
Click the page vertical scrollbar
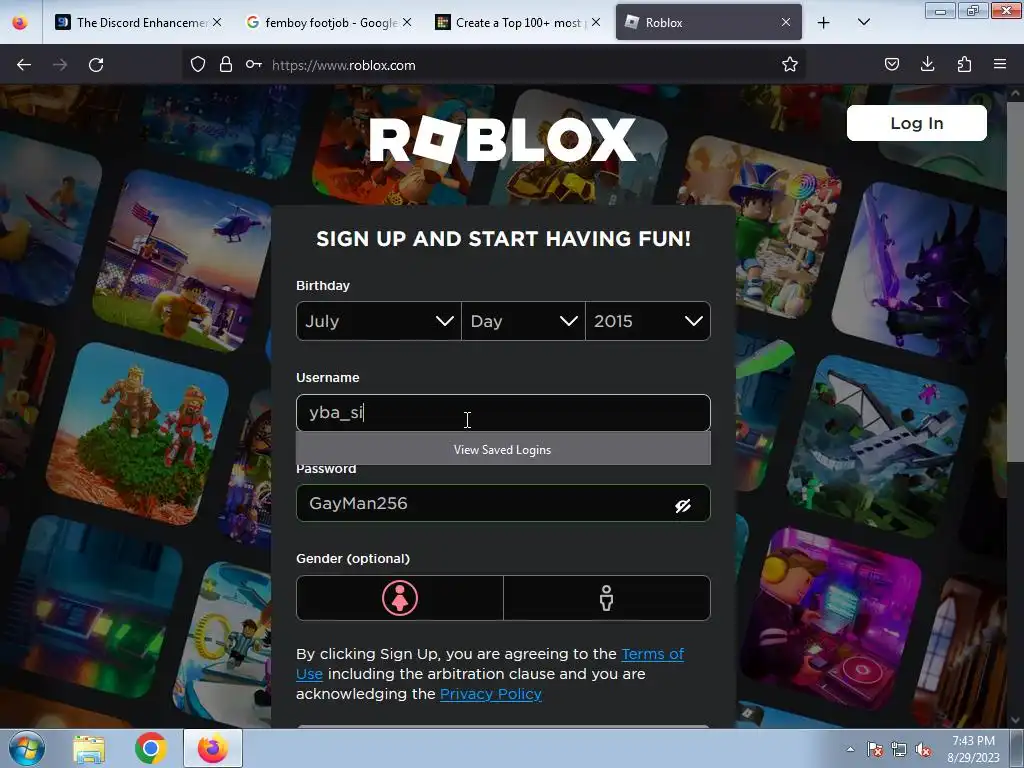coord(1015,281)
